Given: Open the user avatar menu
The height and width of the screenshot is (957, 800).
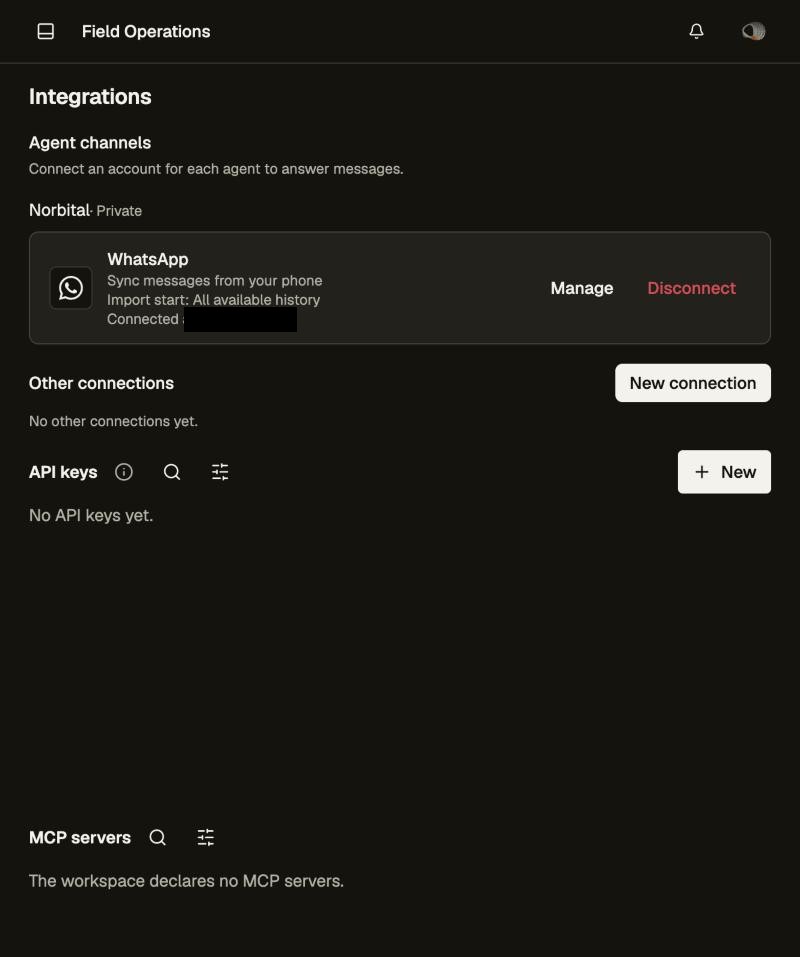Looking at the screenshot, I should (x=754, y=31).
